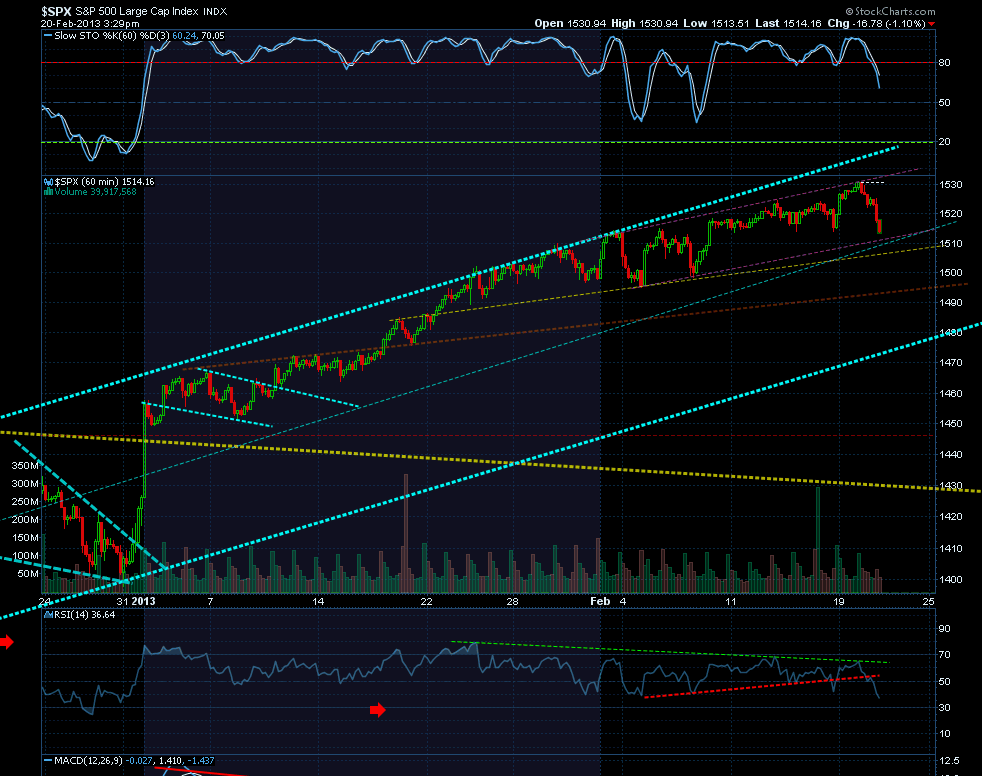982x776 pixels.
Task: Click the bold 2013 year label on date axis
Action: (143, 601)
